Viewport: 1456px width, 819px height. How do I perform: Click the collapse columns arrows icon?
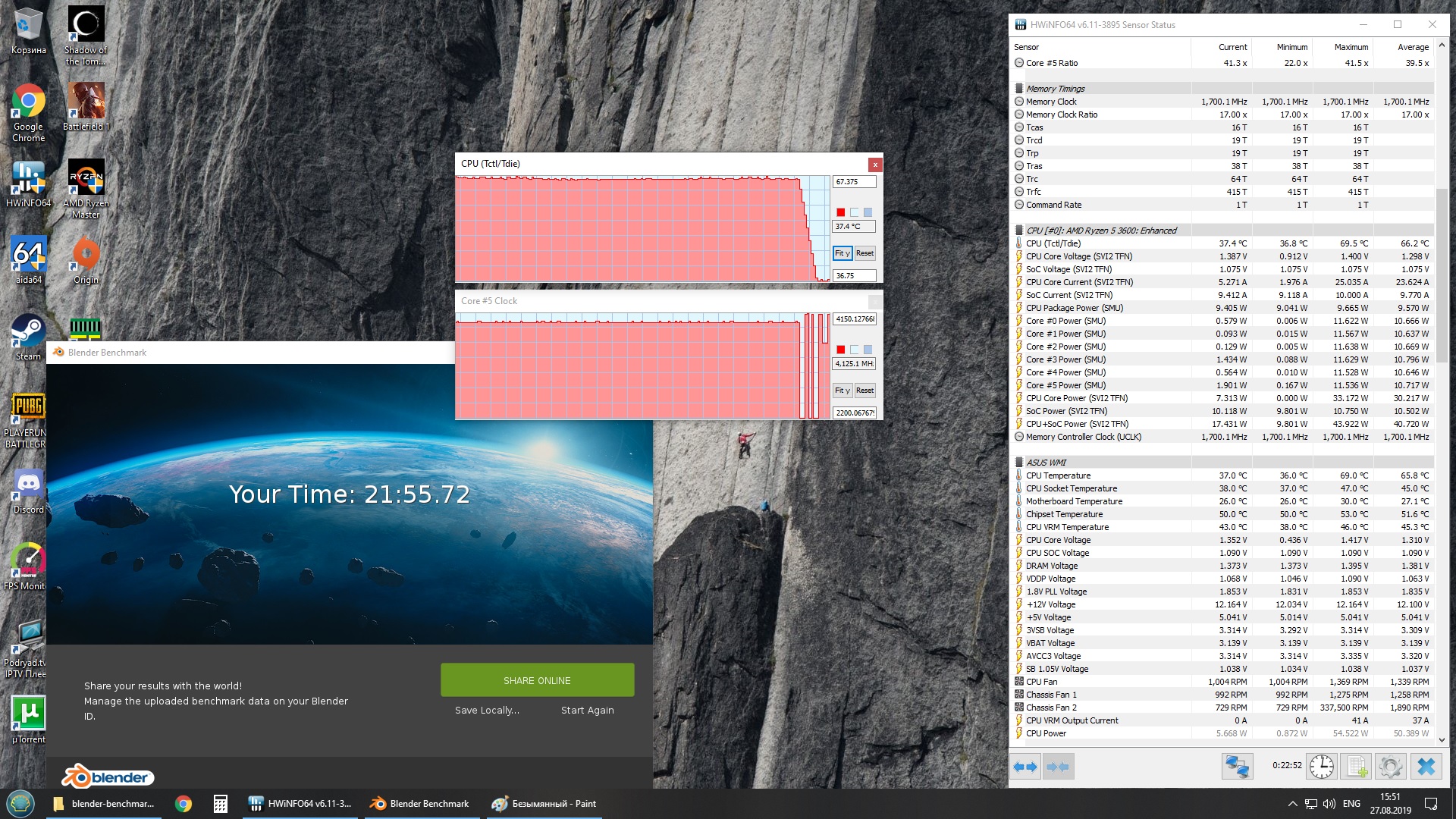(x=1058, y=767)
